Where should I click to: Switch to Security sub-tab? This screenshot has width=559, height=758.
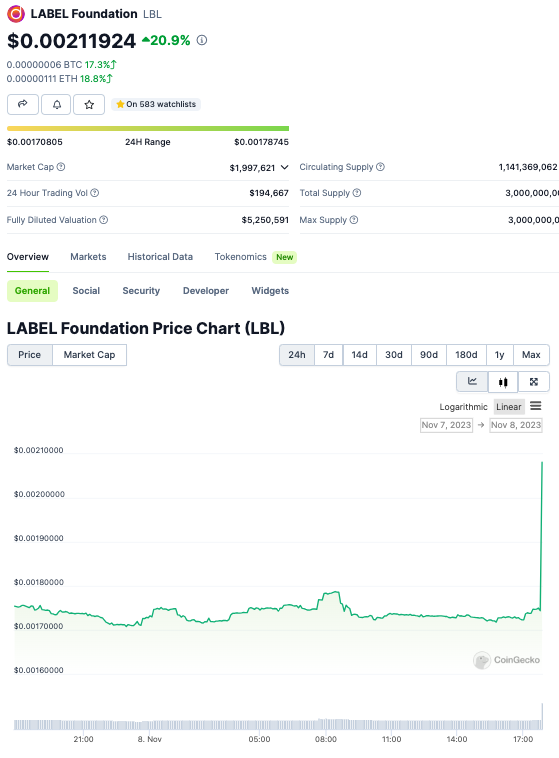(141, 291)
